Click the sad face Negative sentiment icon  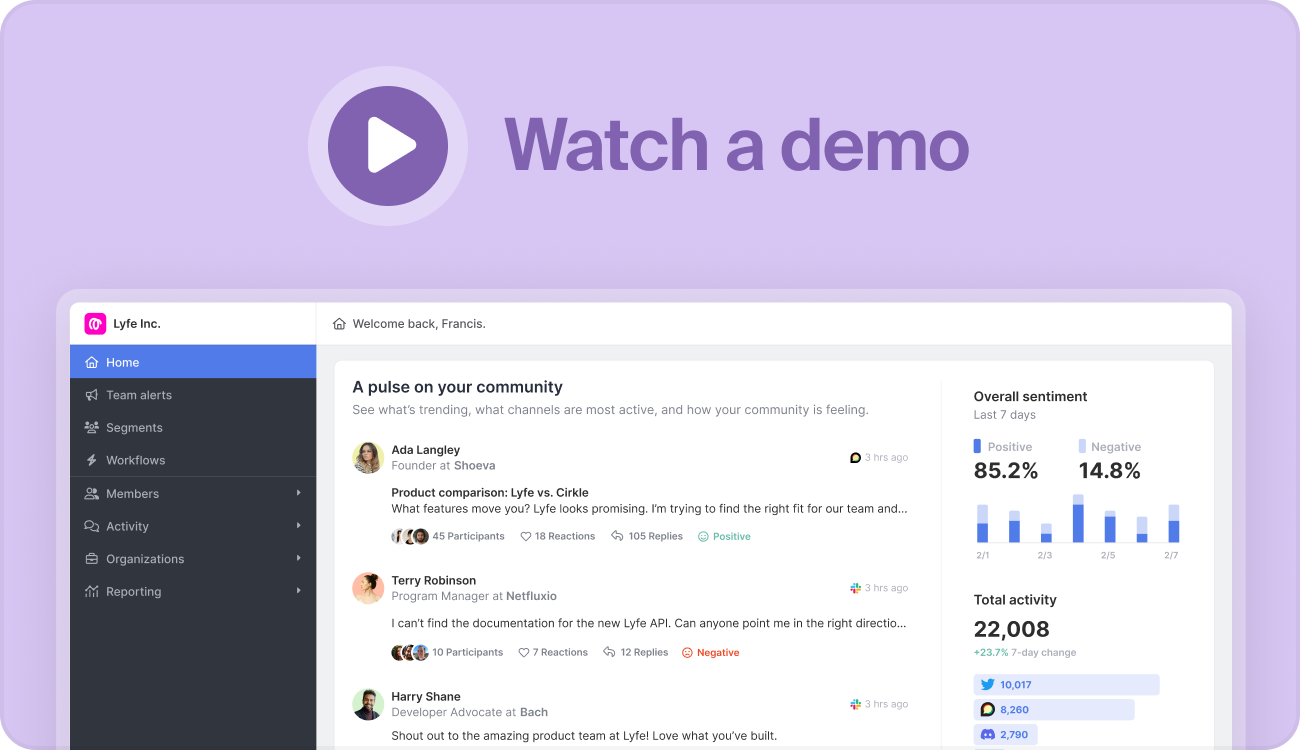pyautogui.click(x=687, y=652)
